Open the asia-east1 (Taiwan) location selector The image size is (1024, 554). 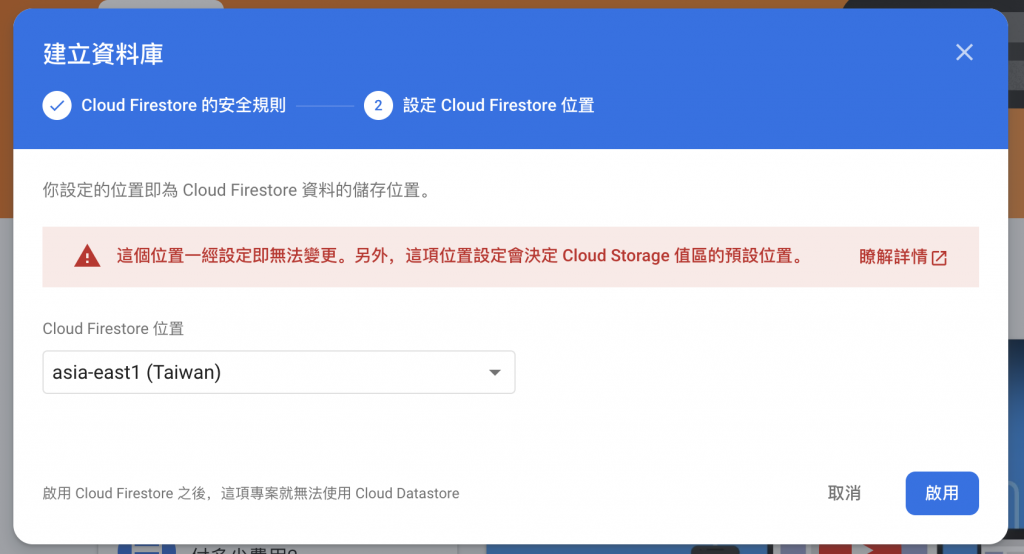point(279,372)
